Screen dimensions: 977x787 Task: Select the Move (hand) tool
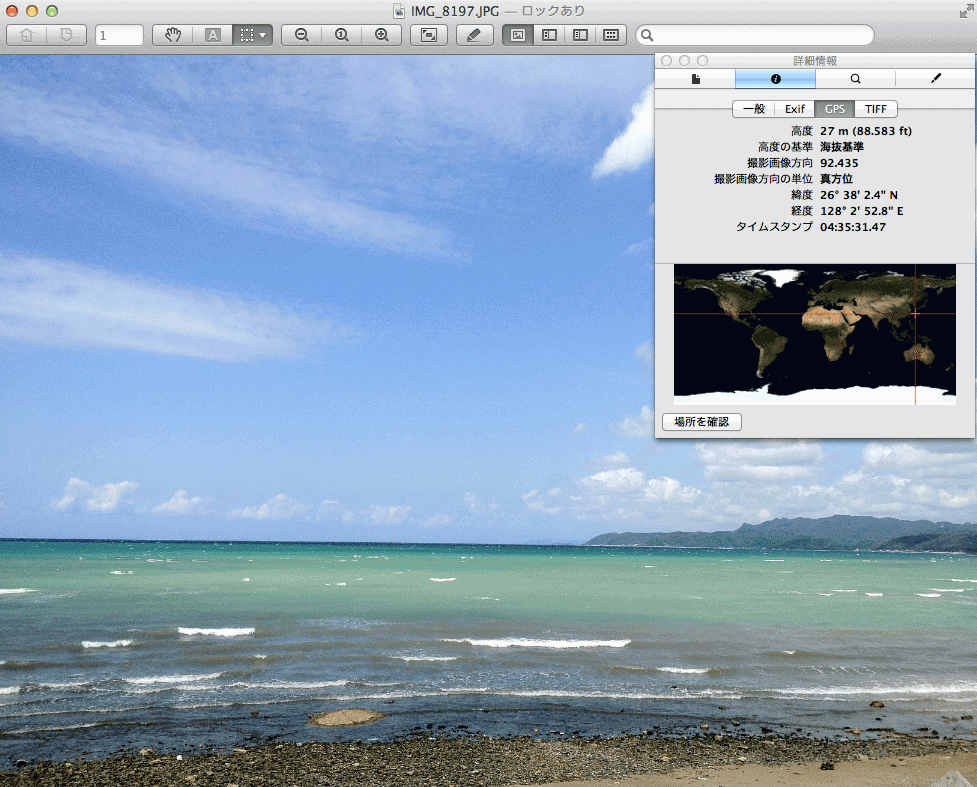coord(173,35)
